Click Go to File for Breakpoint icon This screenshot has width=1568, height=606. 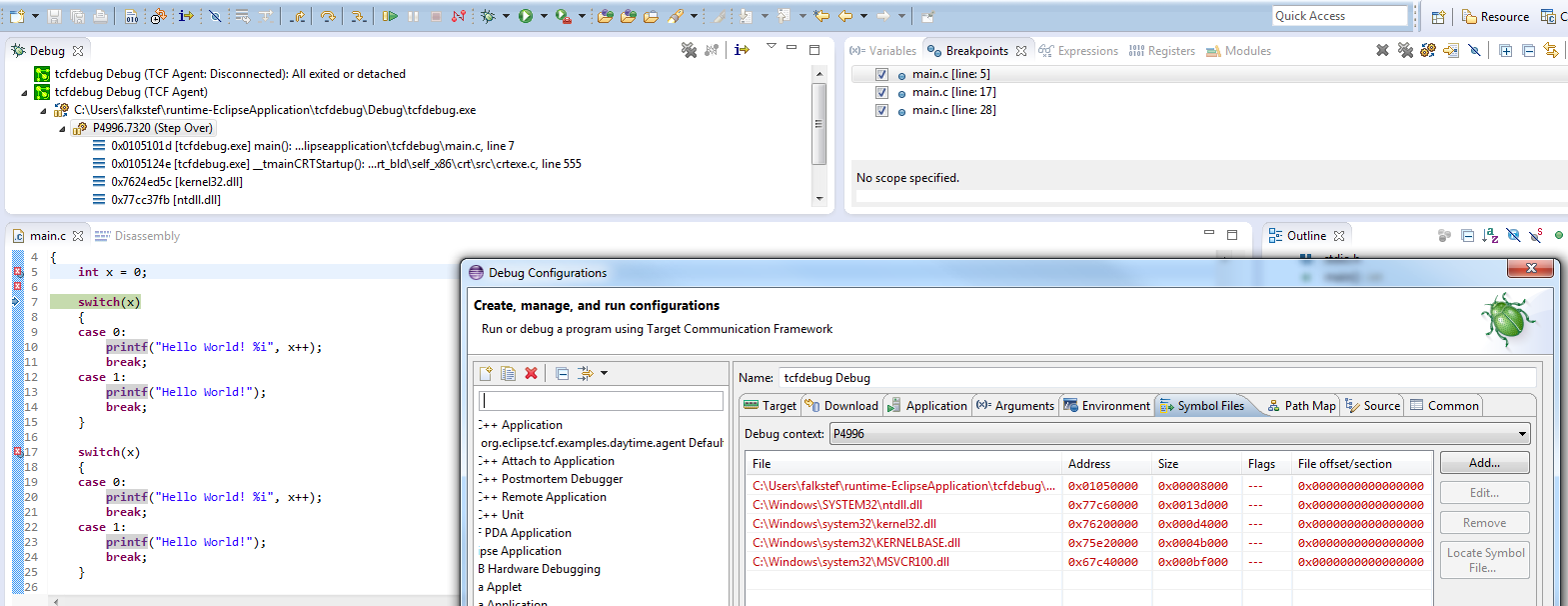pos(1451,50)
